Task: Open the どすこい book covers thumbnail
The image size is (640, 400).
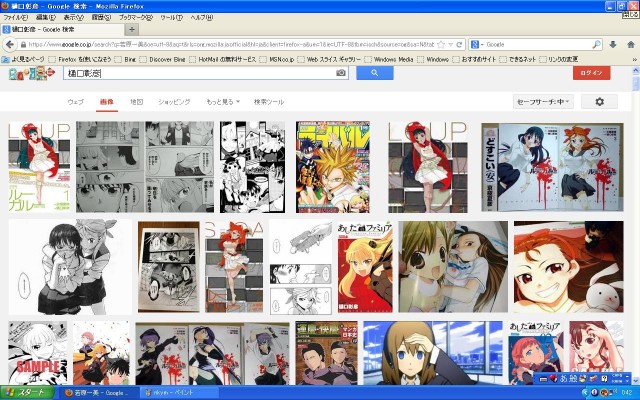Action: (552, 167)
